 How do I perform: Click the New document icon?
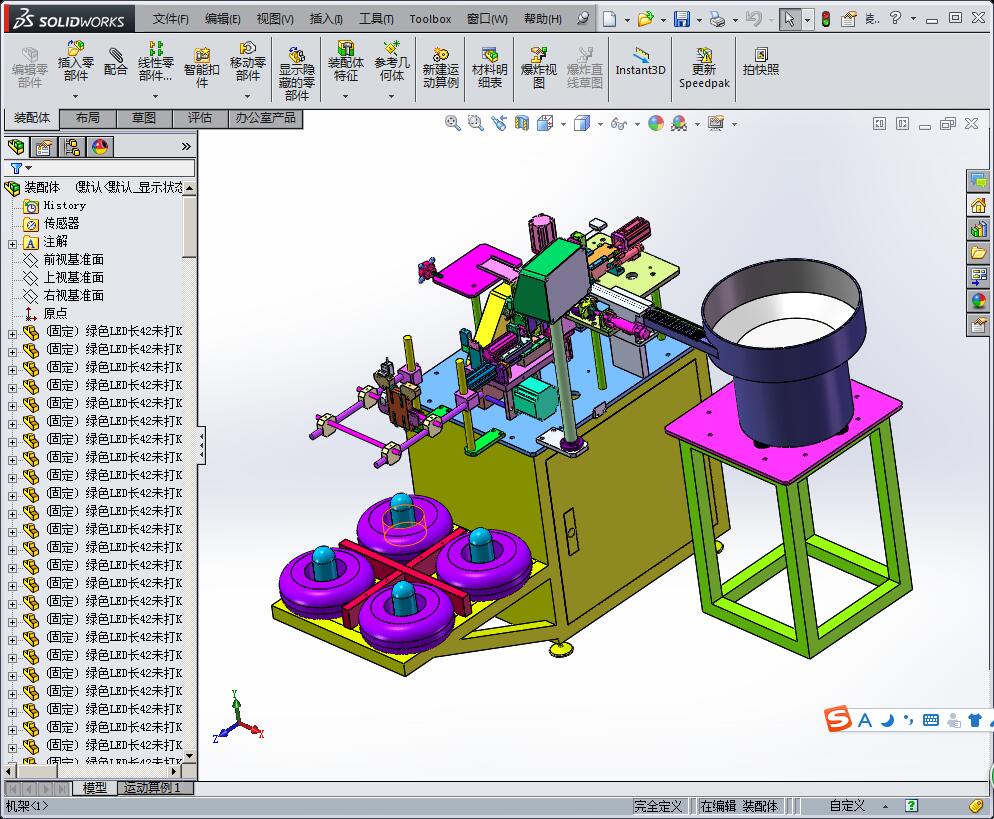tap(609, 19)
